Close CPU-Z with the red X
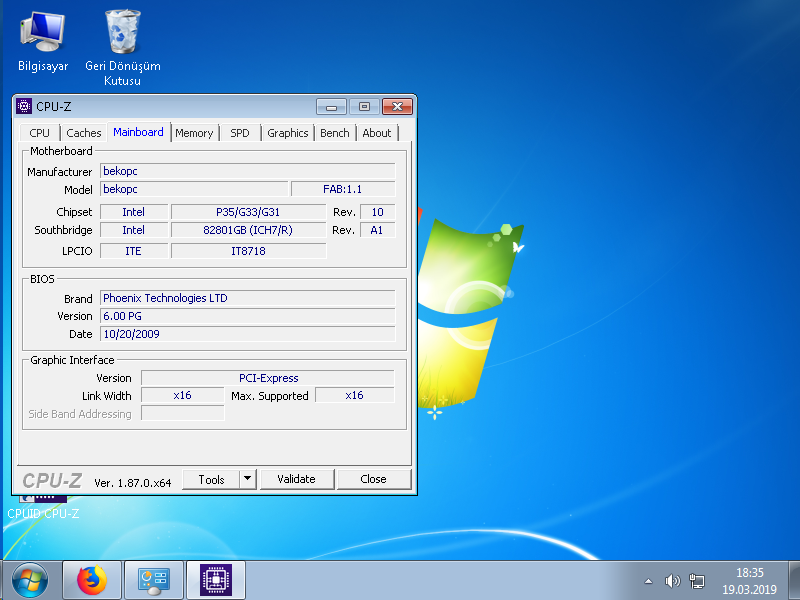 coord(397,107)
